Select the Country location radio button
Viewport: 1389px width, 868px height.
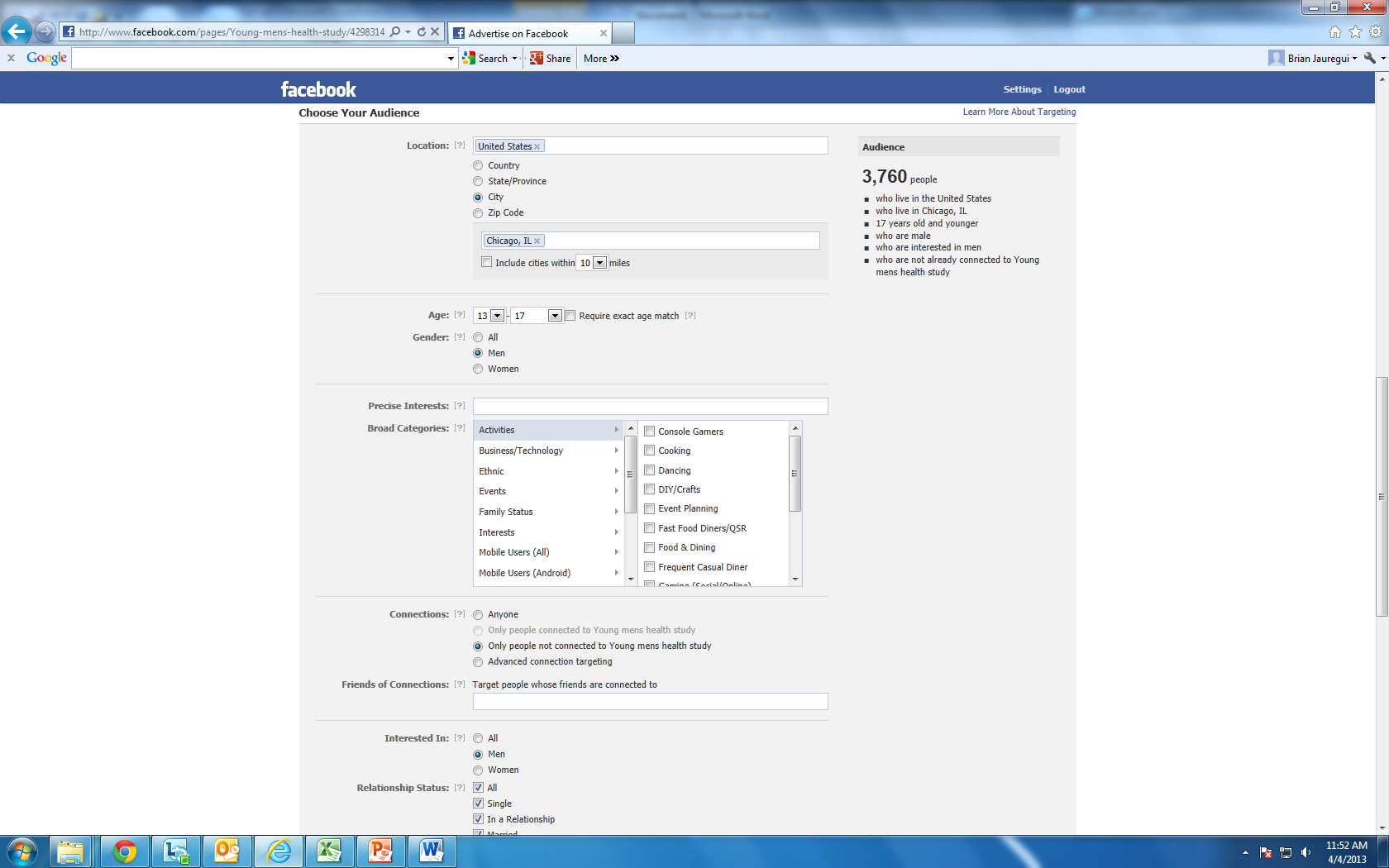(478, 166)
